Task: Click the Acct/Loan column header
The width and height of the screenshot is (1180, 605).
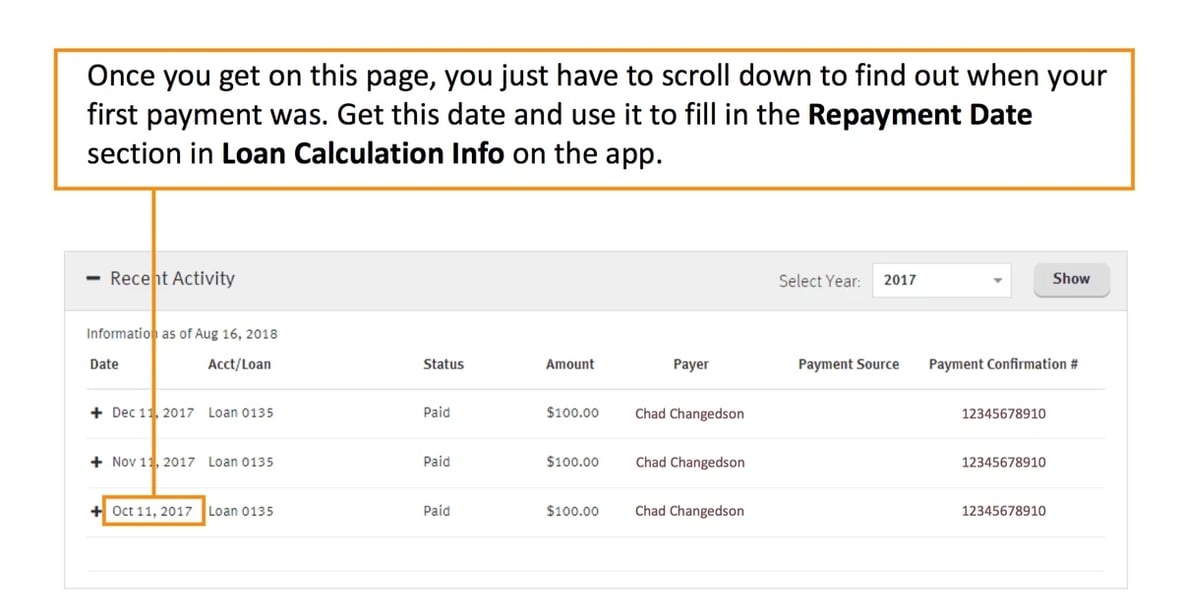Action: [239, 364]
